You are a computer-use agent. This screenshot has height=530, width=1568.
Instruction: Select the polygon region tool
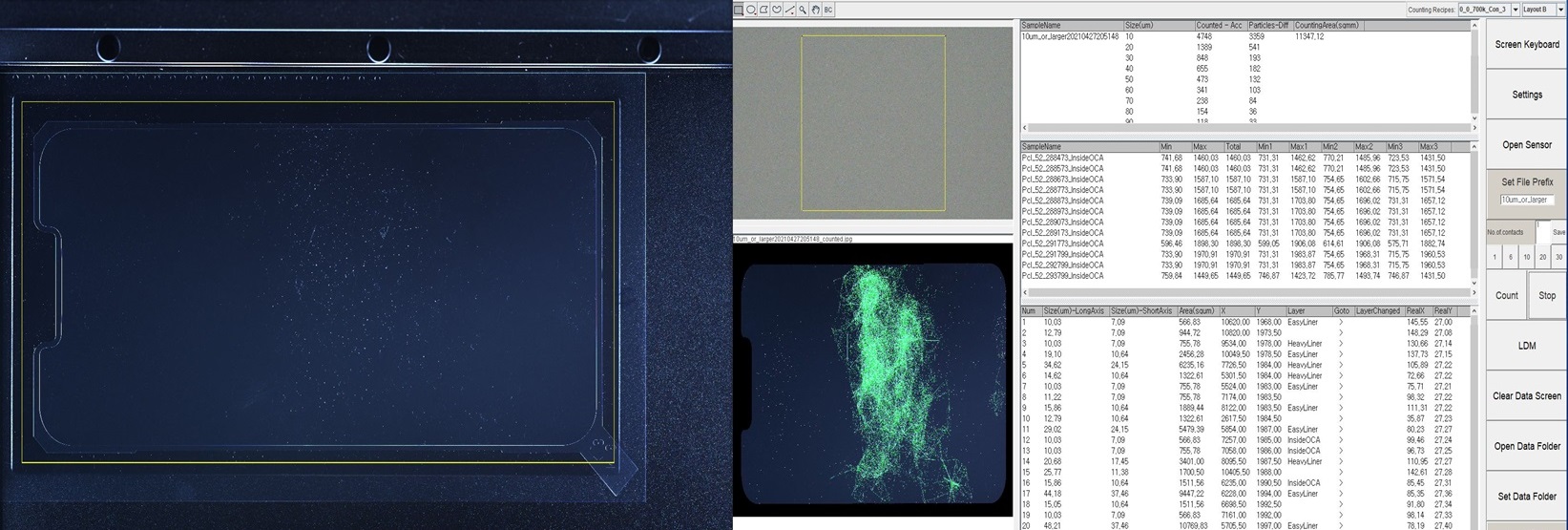tap(765, 10)
